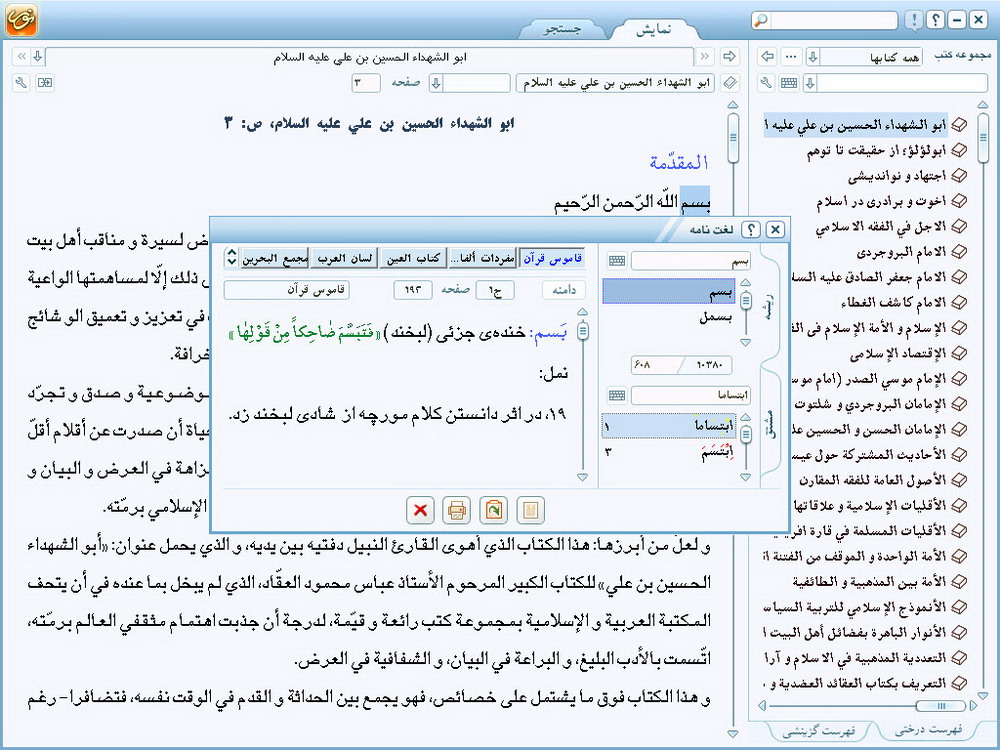Select the كتاب العين dictionary tab
The image size is (1000, 750).
point(413,258)
